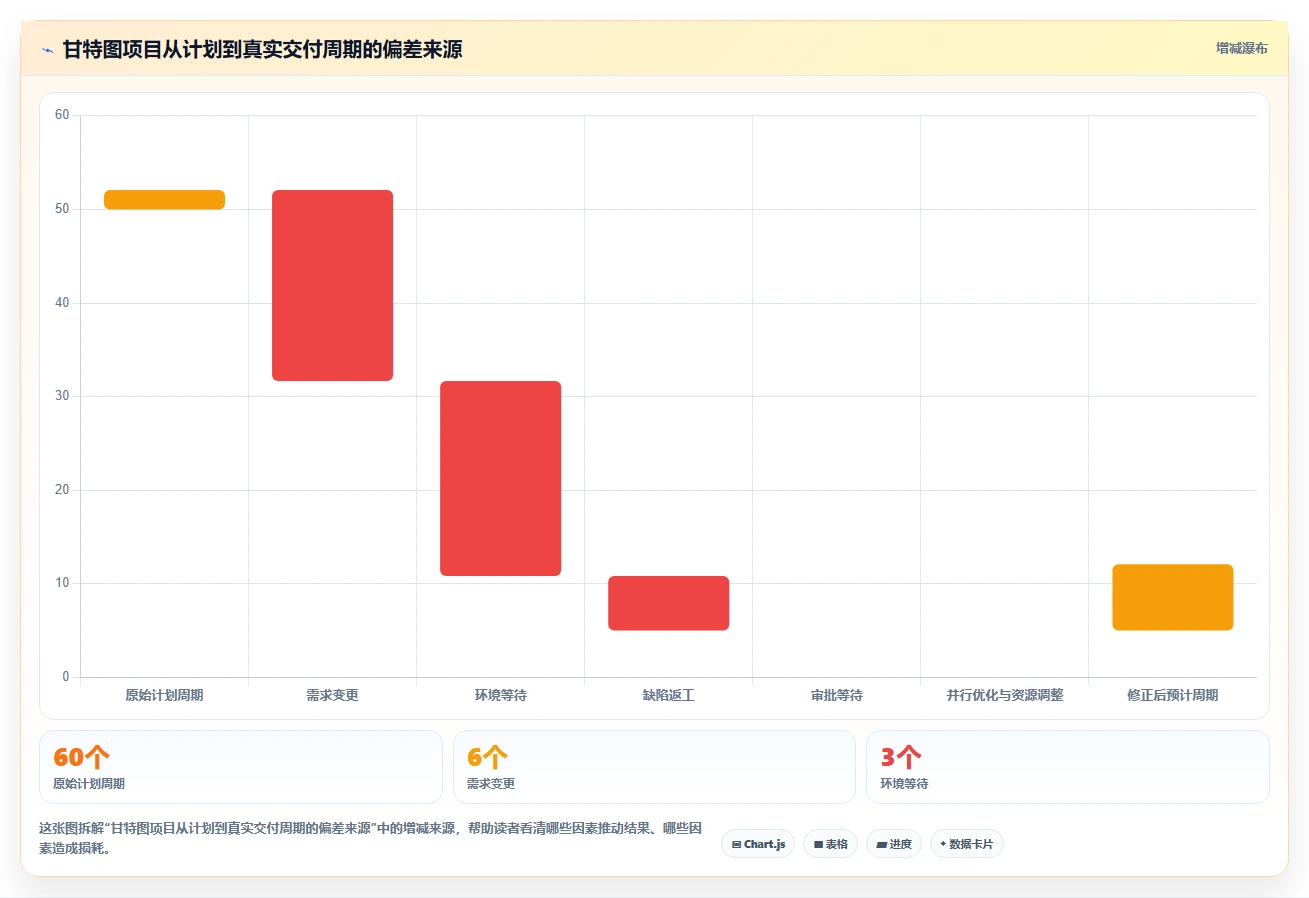Image resolution: width=1309 pixels, height=898 pixels.
Task: Click the y-axis value 20
Action: click(62, 490)
